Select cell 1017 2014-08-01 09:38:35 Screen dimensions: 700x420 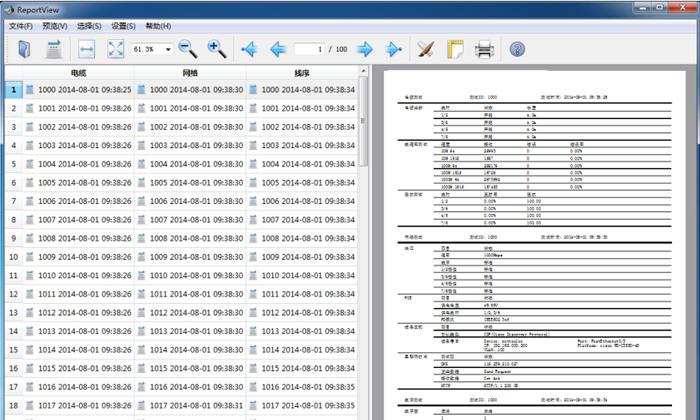pyautogui.click(x=302, y=406)
